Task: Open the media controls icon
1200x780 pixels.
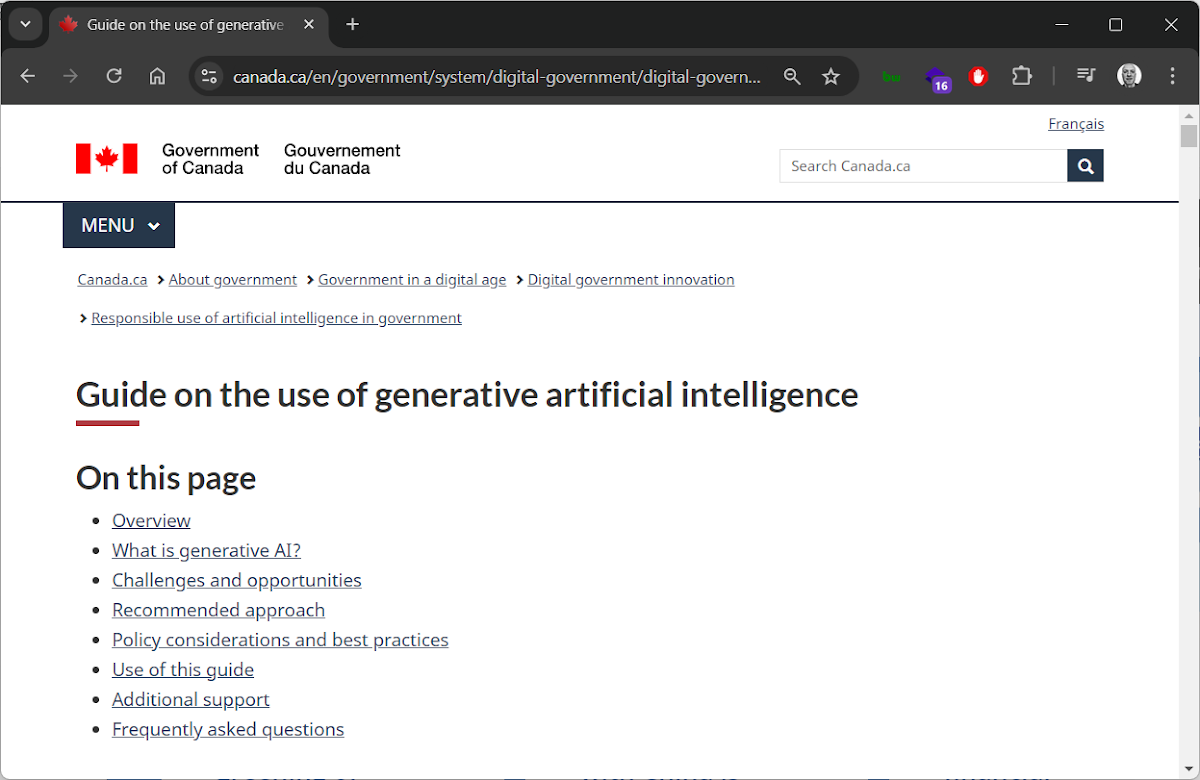Action: point(1085,76)
